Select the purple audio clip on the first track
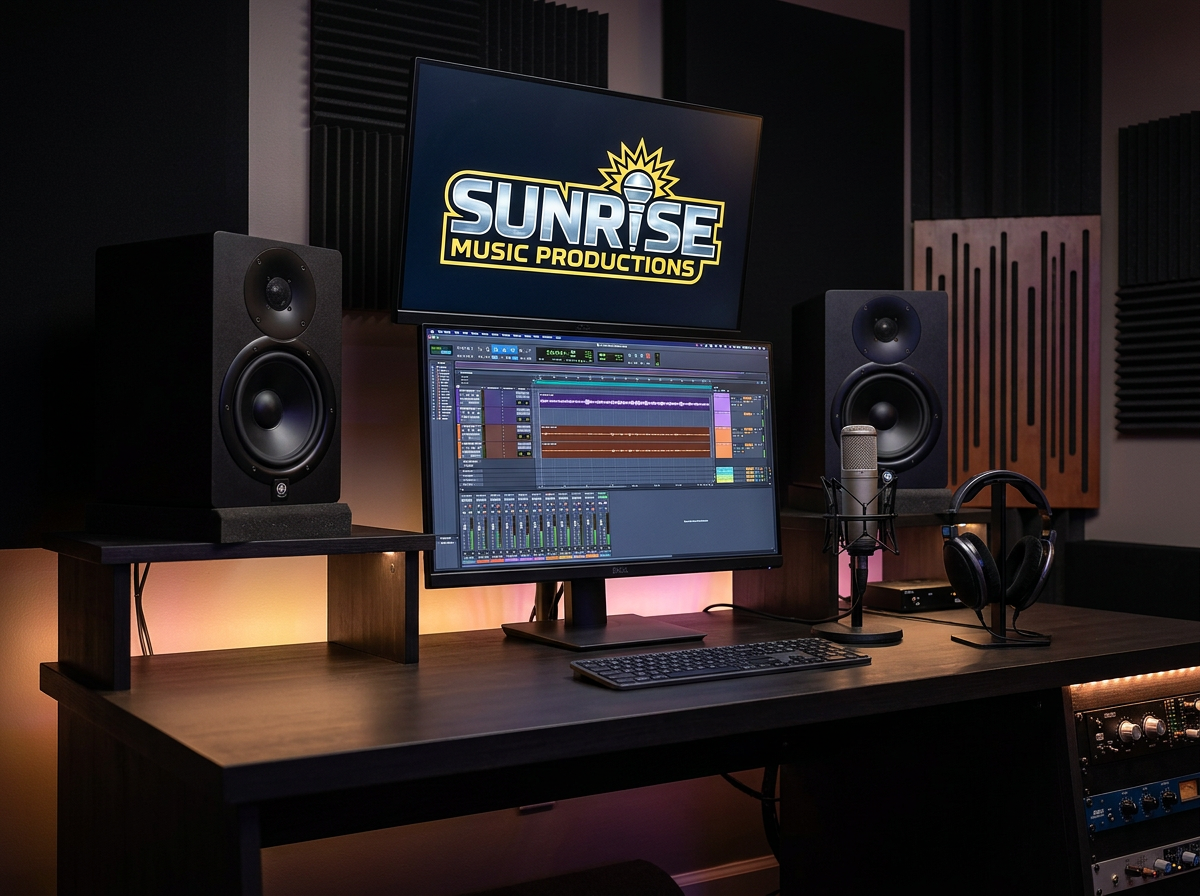Viewport: 1200px width, 896px height. click(624, 402)
